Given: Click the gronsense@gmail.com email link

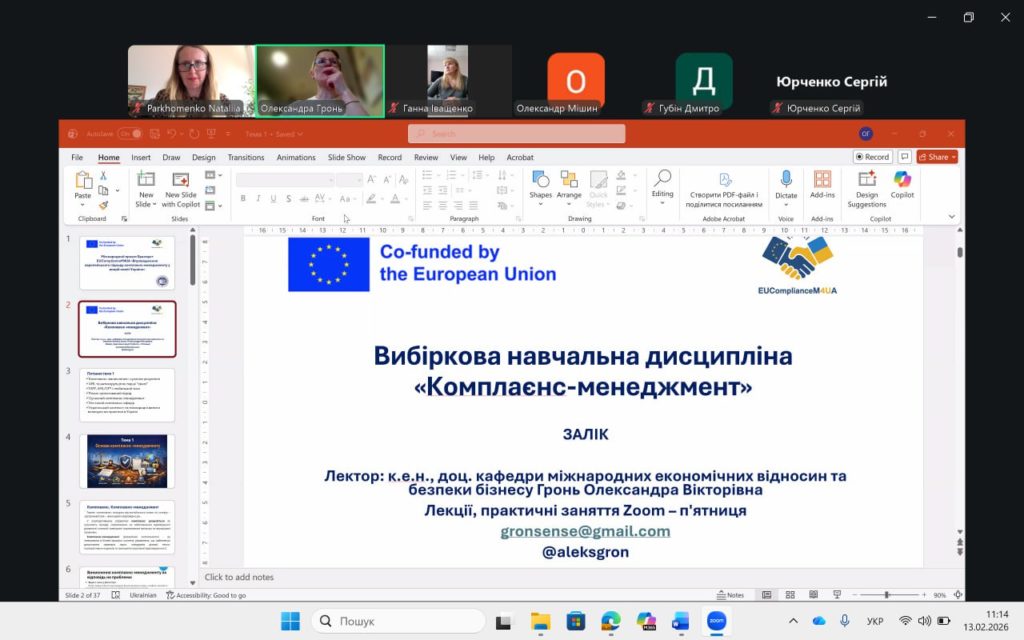Looking at the screenshot, I should pos(585,531).
